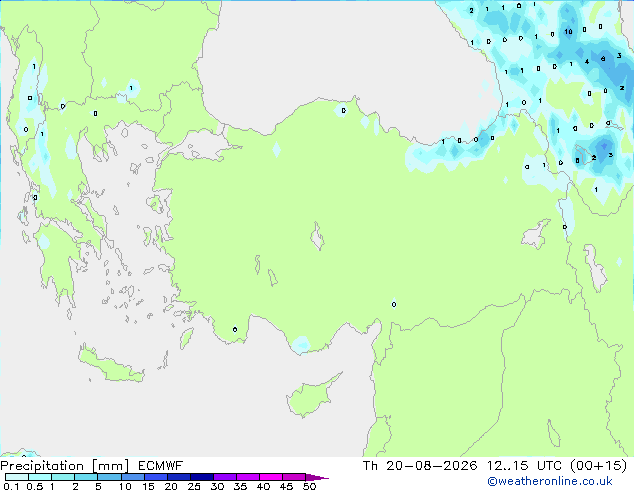Click the 1–2 mm legend swatch

click(x=63, y=477)
